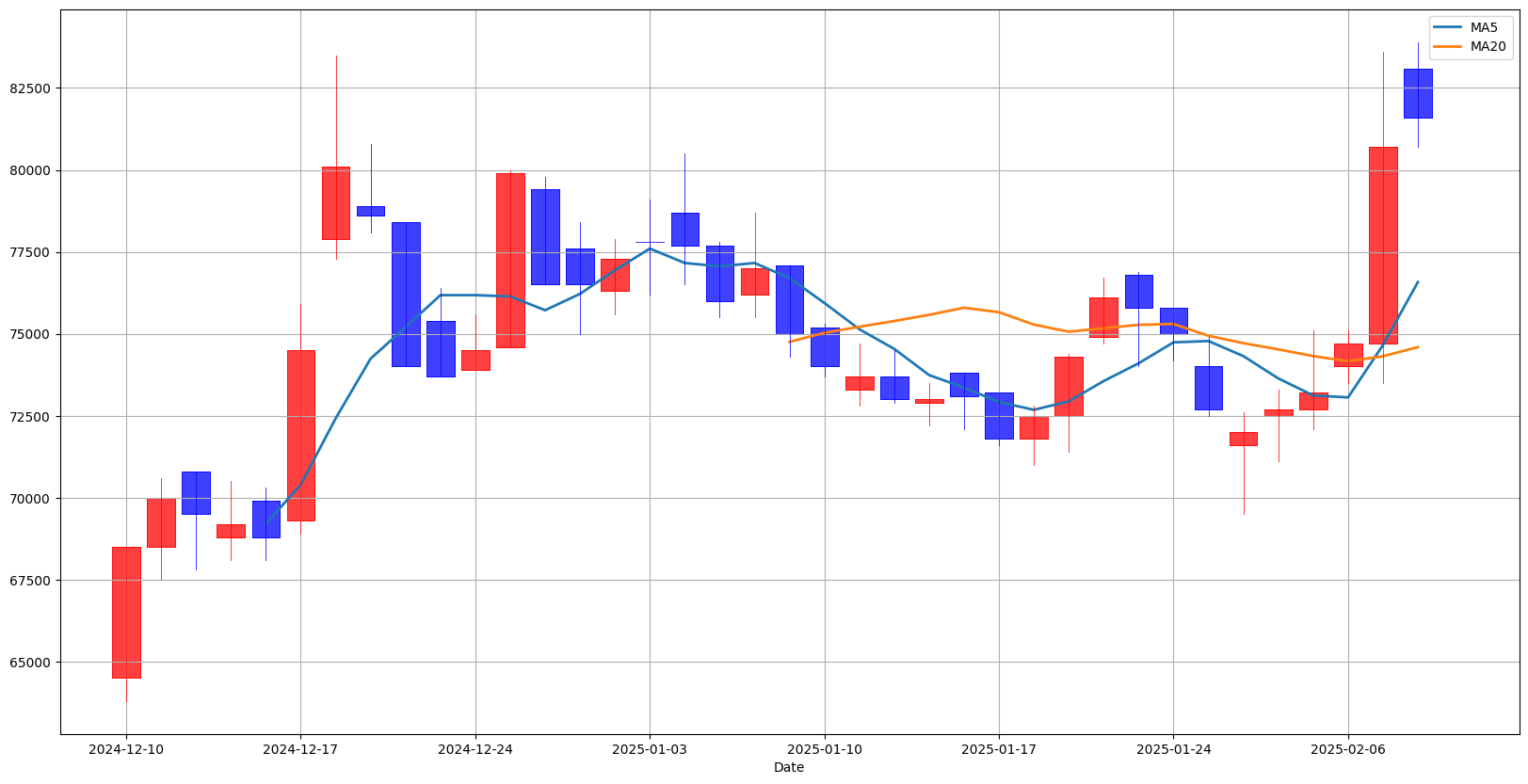Click the 82500 y-axis tick label
Screen dimensions: 1528x784
(x=29, y=88)
